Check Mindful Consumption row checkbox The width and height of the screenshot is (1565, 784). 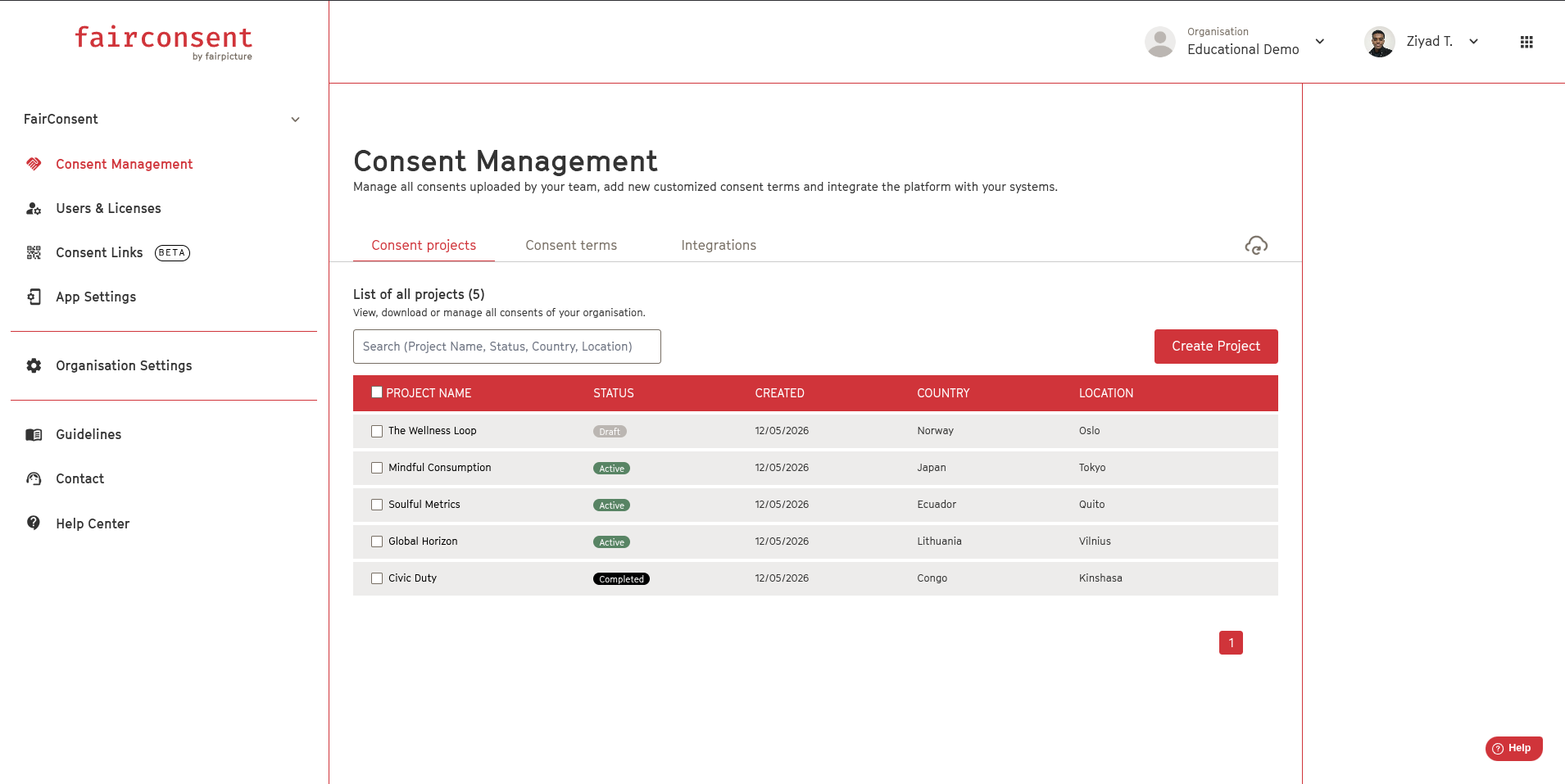[x=377, y=468]
